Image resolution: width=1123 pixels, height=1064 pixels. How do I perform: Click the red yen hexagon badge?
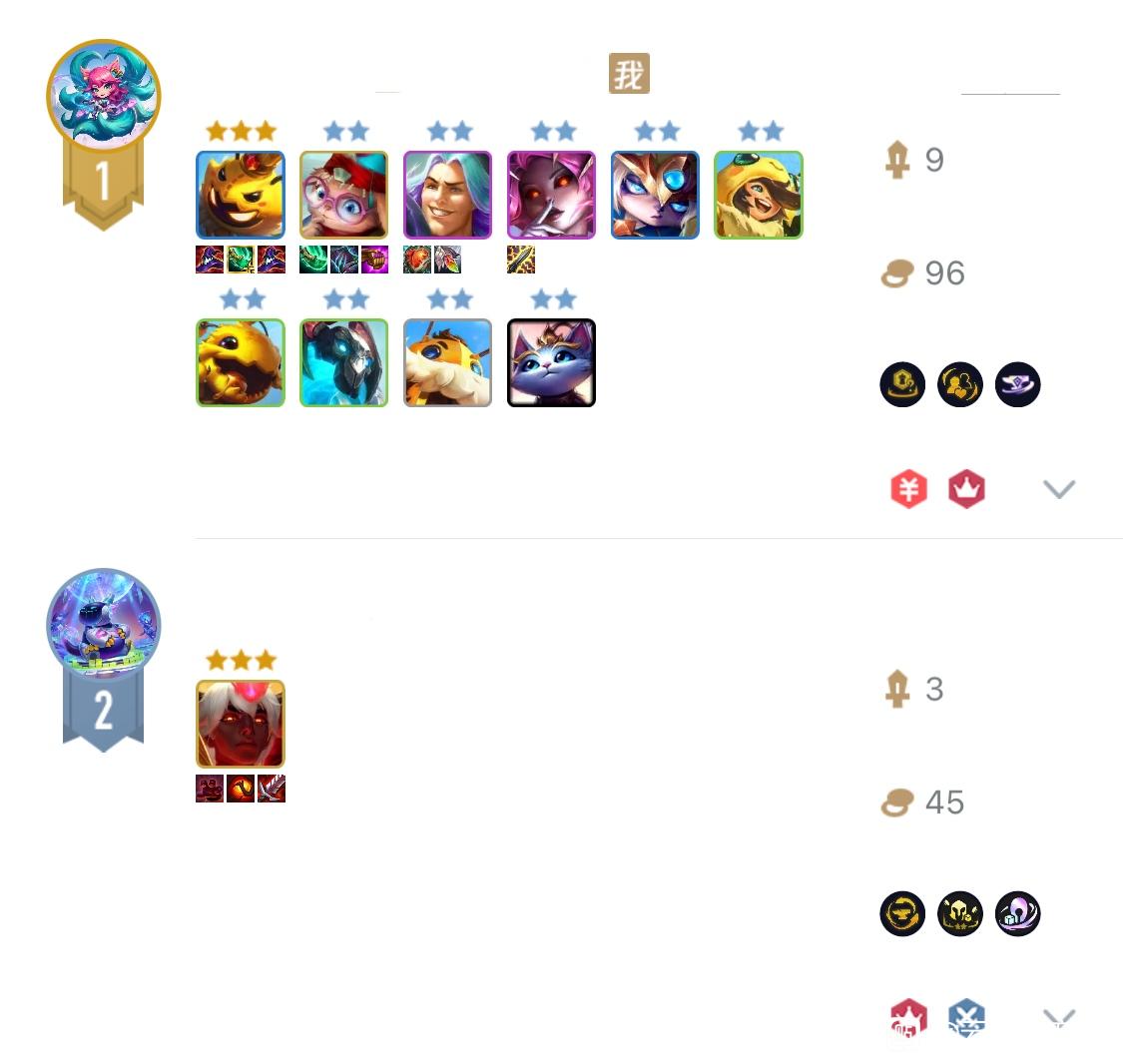pos(908,489)
